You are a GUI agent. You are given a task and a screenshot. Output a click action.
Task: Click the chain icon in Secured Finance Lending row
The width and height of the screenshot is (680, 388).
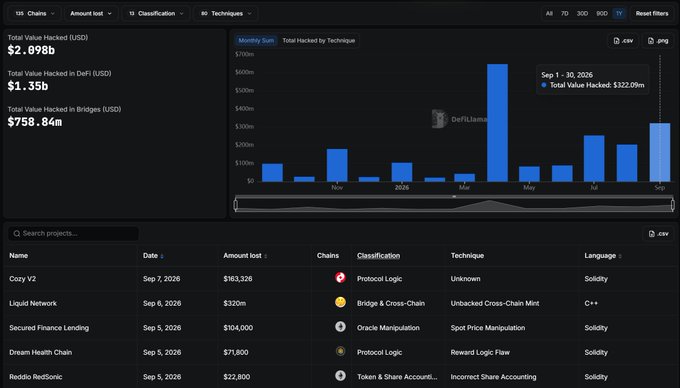point(340,326)
